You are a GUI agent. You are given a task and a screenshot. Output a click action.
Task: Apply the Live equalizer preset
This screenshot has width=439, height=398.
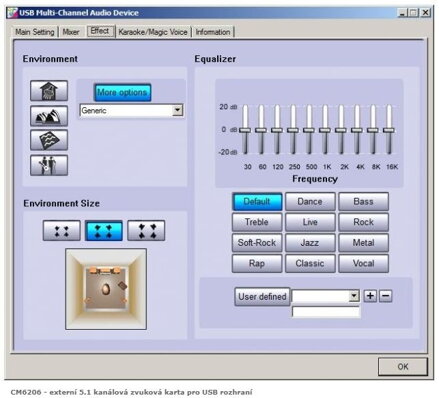(x=310, y=222)
